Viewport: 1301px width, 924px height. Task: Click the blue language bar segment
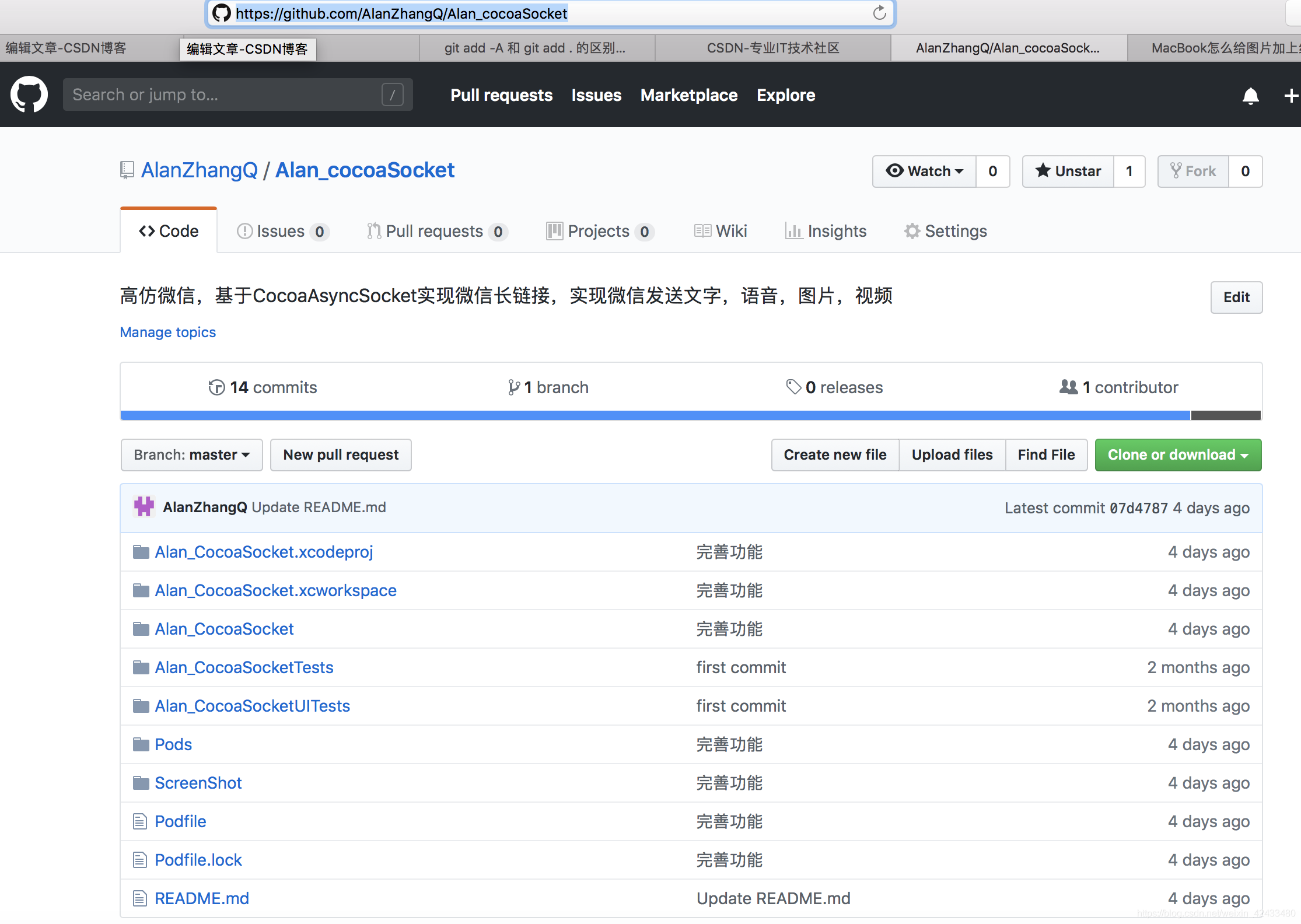pyautogui.click(x=655, y=415)
